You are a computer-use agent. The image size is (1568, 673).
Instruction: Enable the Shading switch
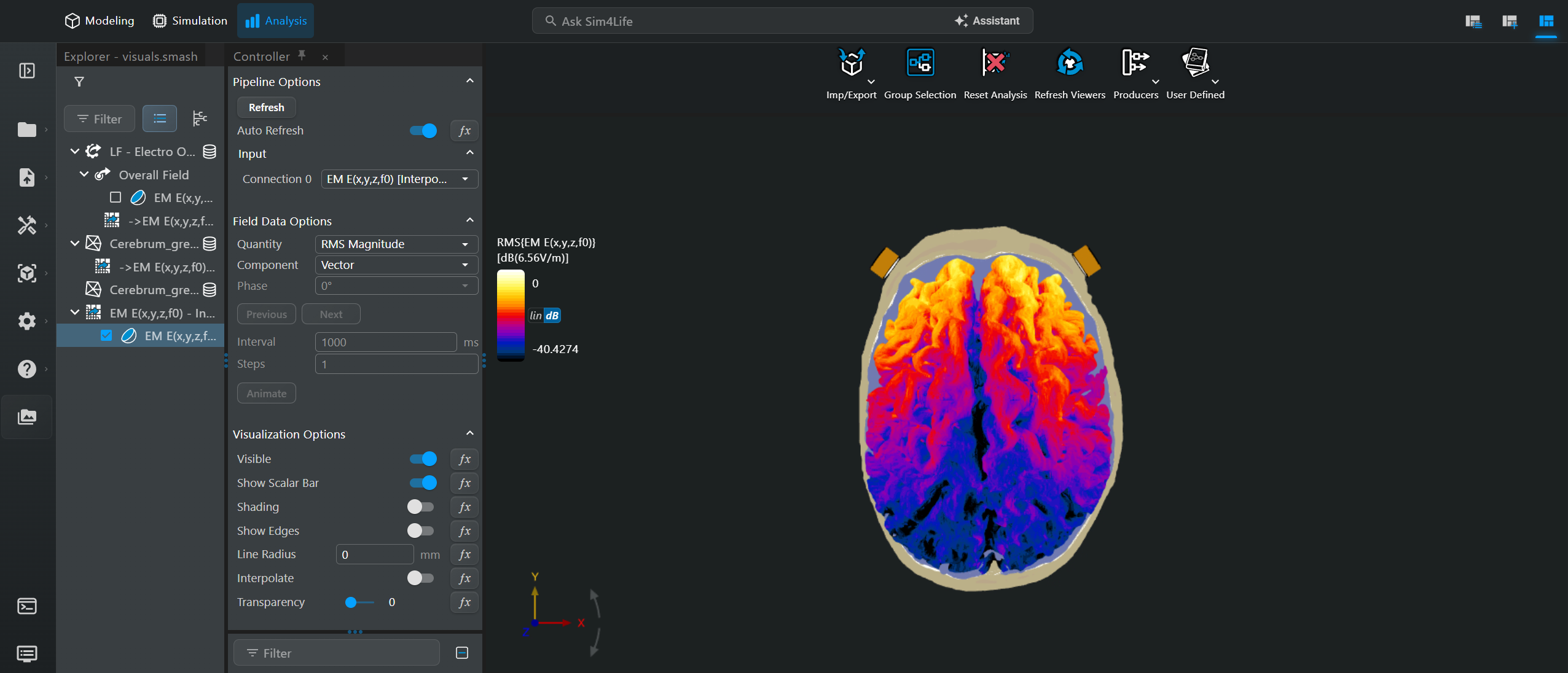pyautogui.click(x=421, y=507)
